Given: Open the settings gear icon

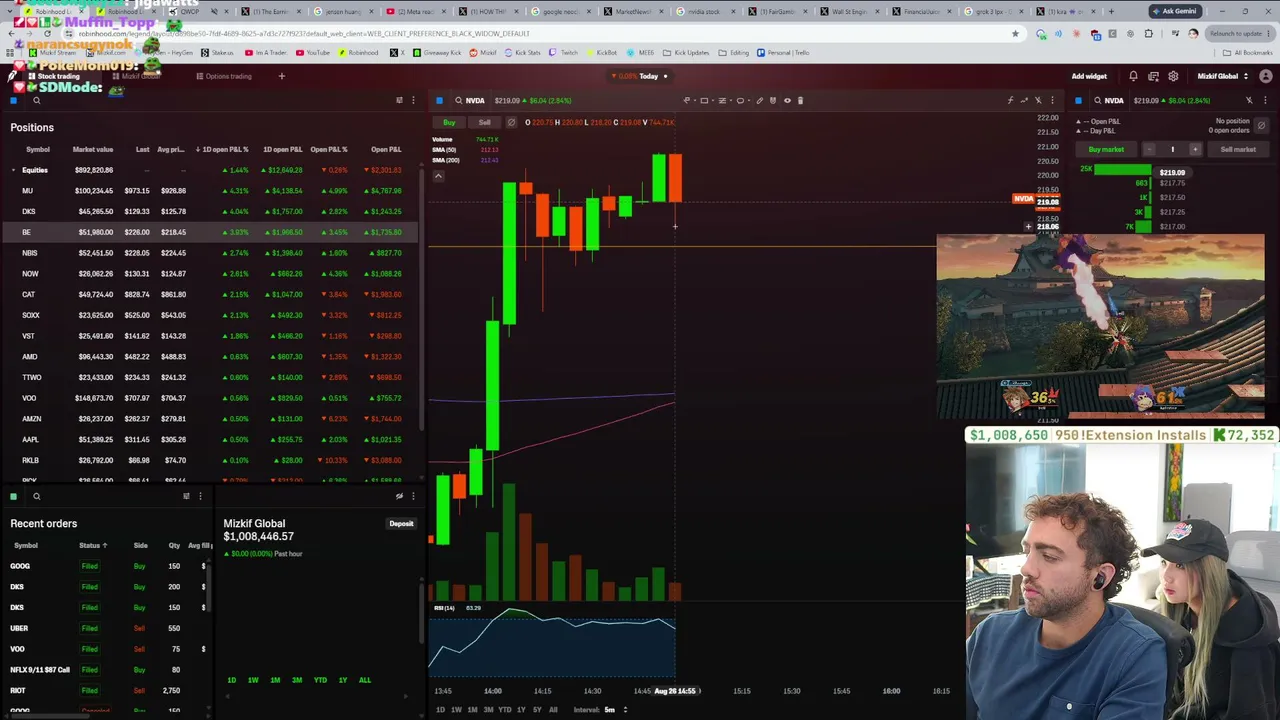Looking at the screenshot, I should pos(1173,76).
